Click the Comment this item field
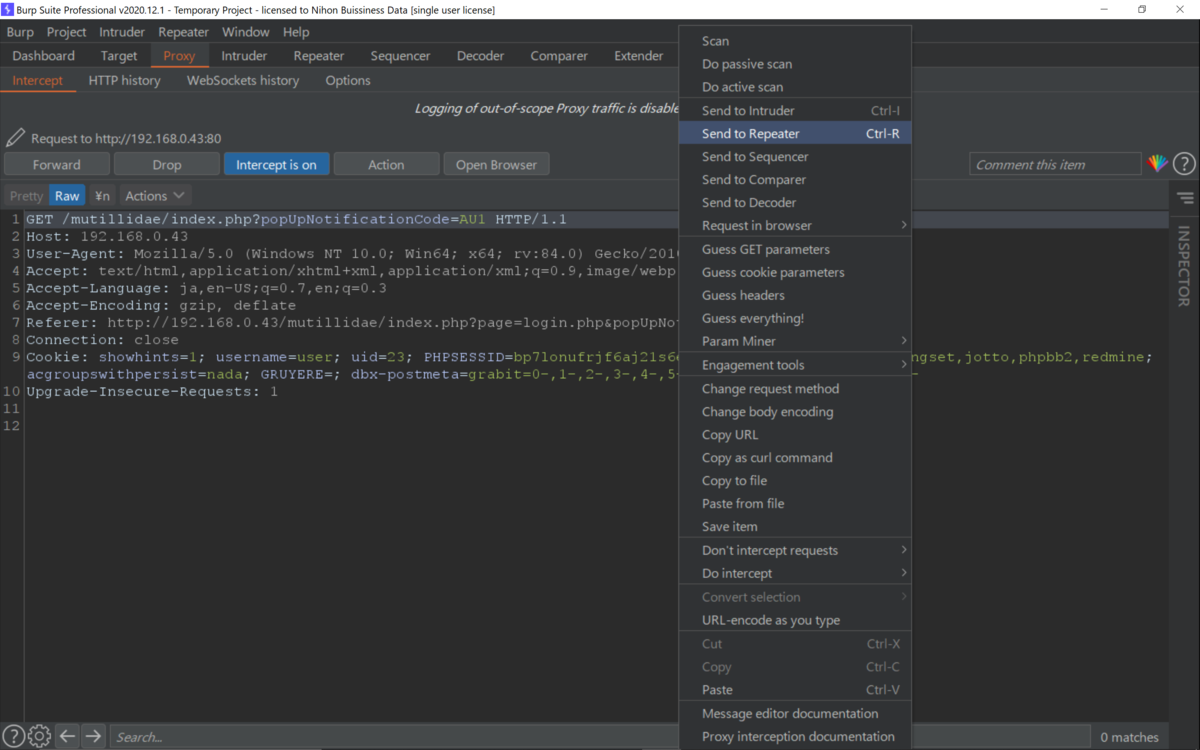 (x=1055, y=164)
